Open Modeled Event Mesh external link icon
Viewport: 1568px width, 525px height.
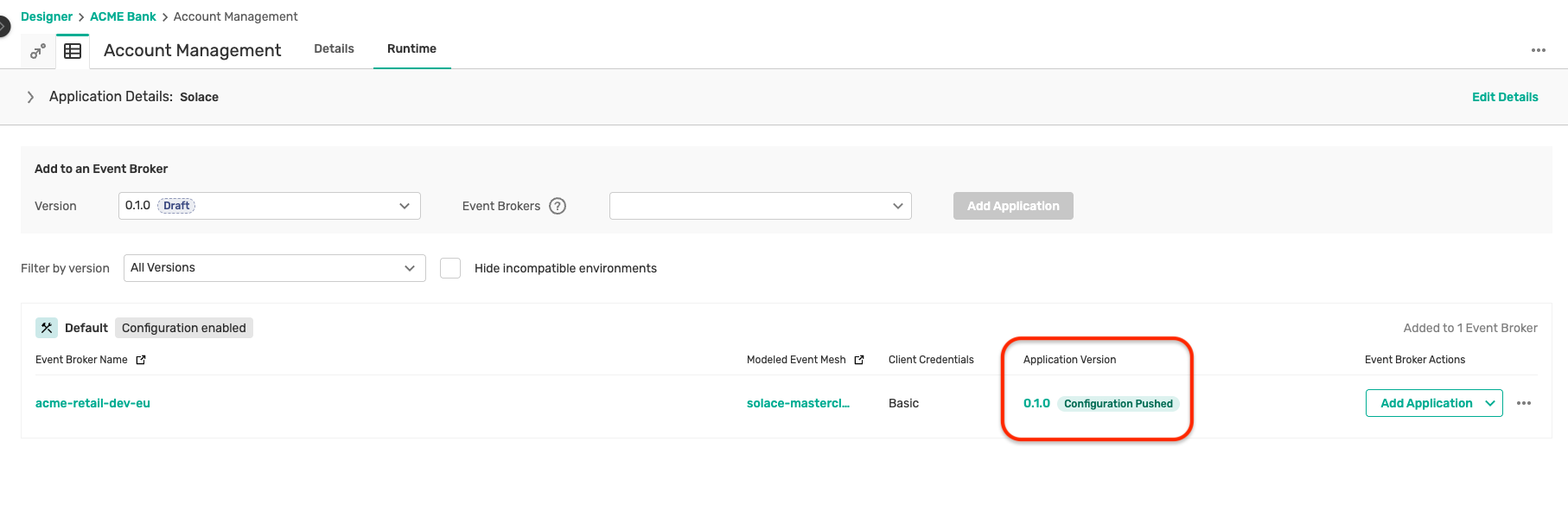pos(859,360)
